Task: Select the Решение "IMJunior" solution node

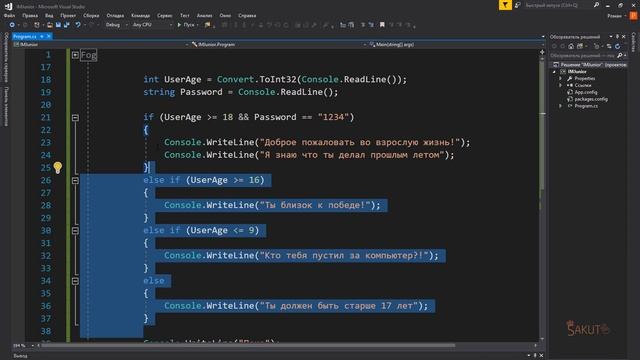Action: pos(590,64)
